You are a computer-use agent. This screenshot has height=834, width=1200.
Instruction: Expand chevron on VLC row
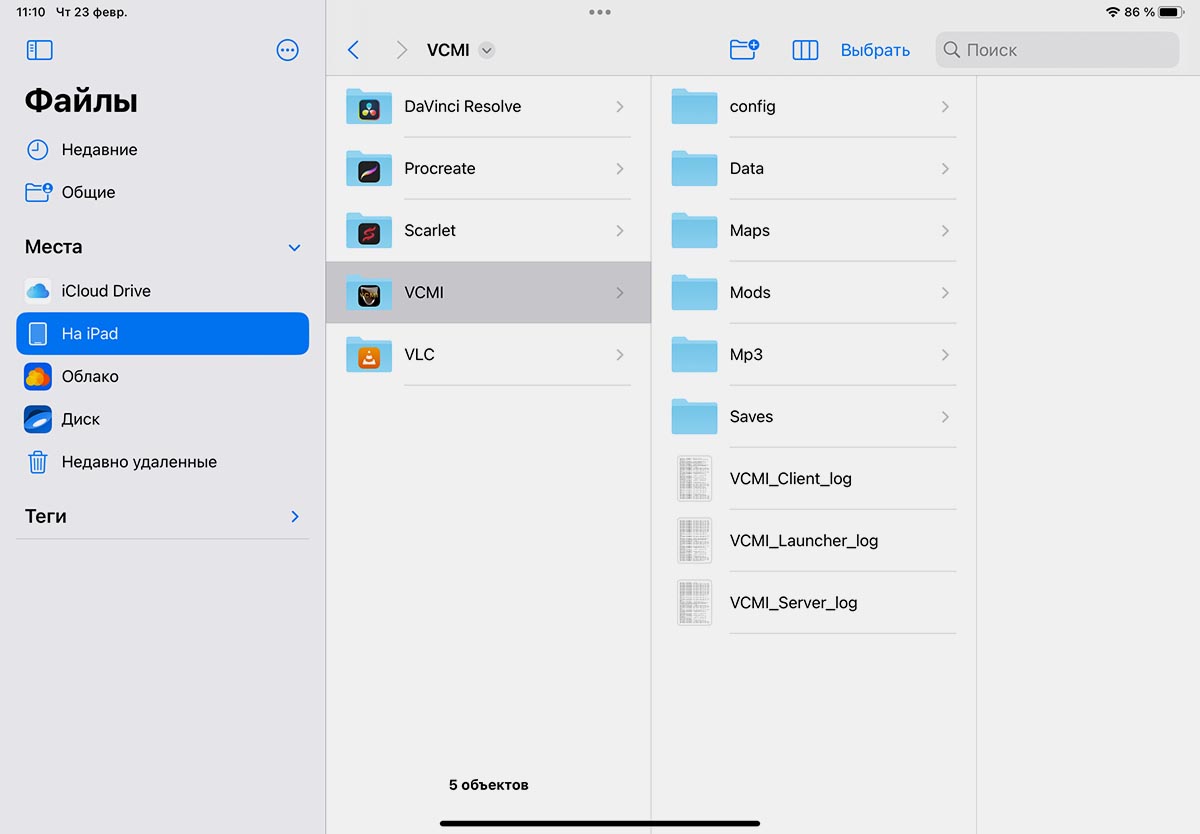pos(620,355)
